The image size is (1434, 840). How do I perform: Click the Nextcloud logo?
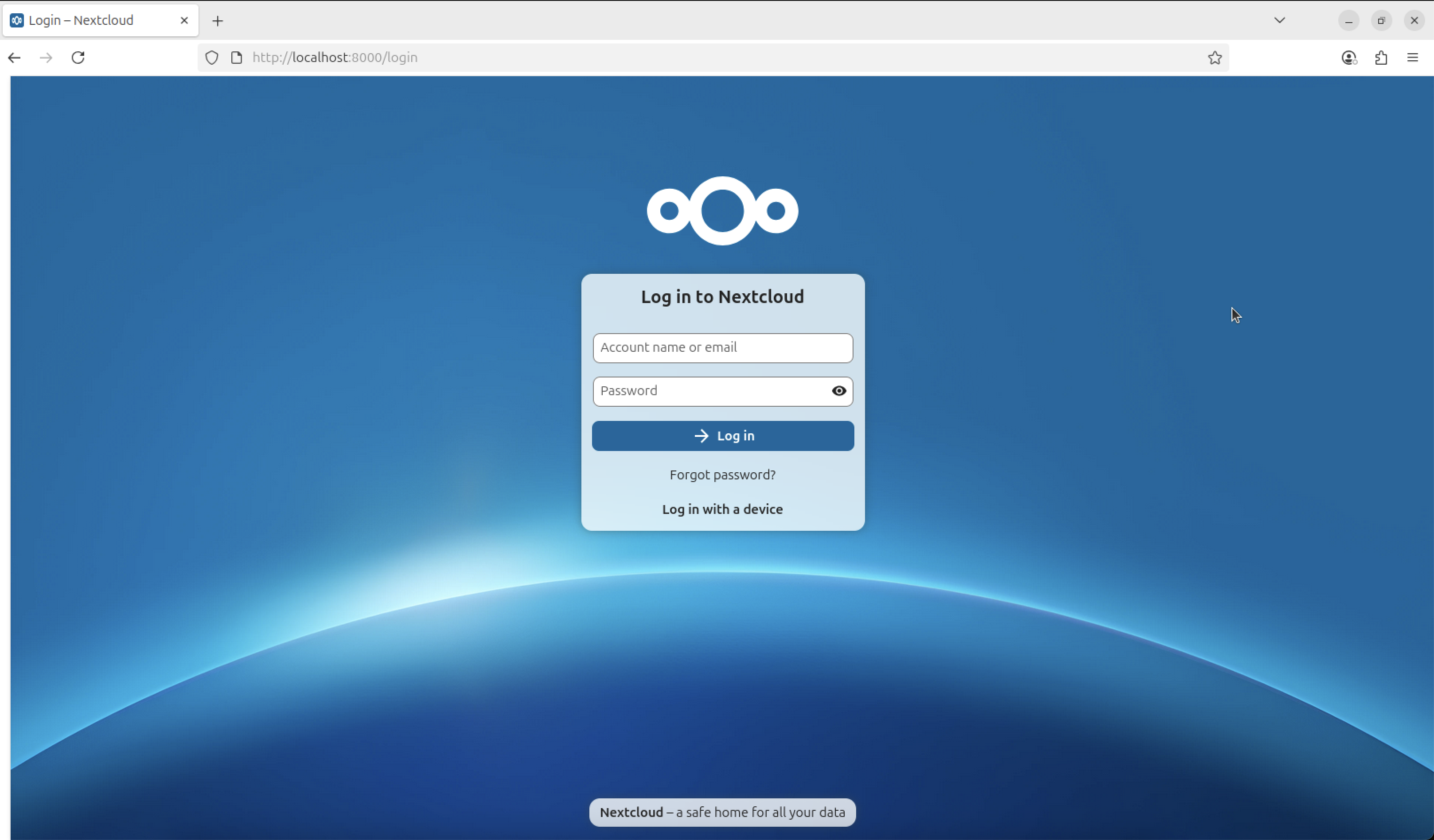pos(722,210)
